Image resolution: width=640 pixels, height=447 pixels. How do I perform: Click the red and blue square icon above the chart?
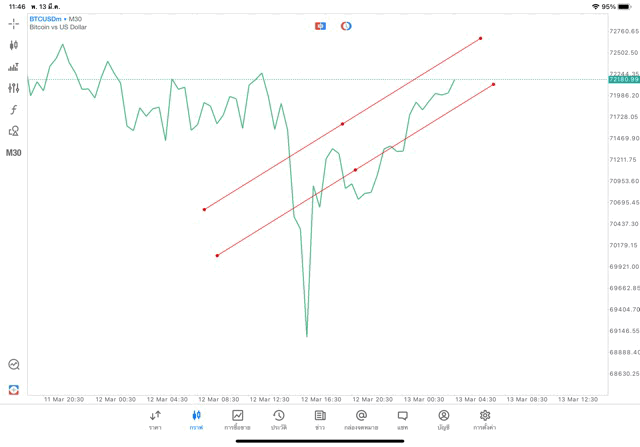coord(320,26)
